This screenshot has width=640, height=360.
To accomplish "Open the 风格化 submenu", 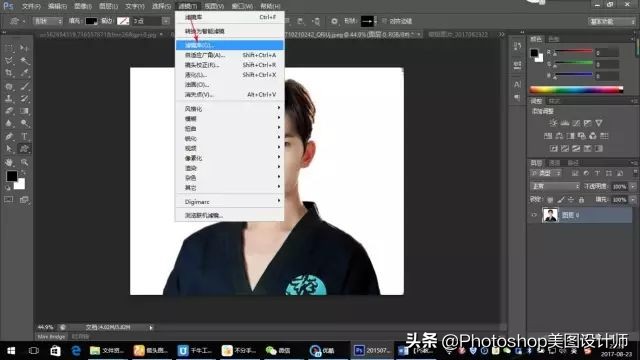I will (230, 109).
